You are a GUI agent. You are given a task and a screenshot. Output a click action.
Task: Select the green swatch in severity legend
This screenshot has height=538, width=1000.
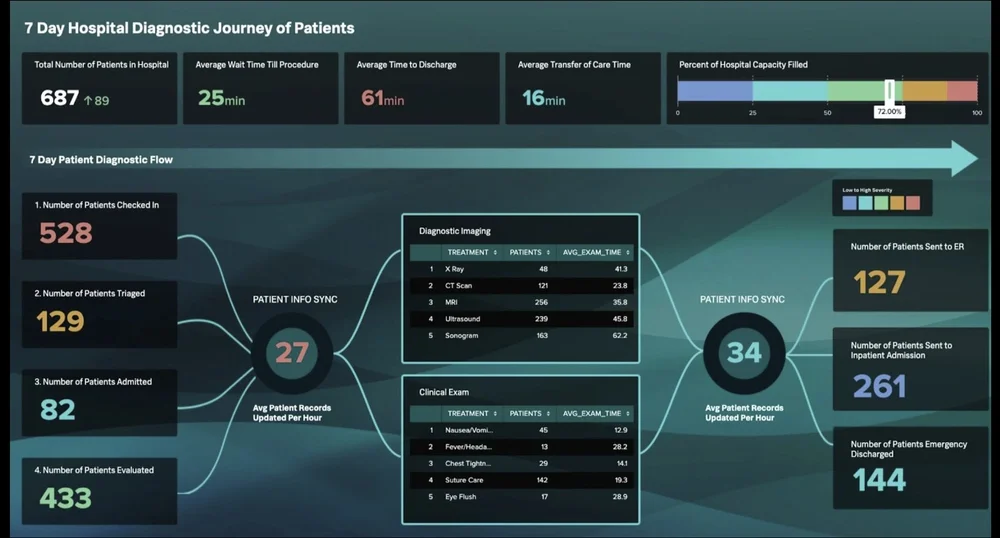coord(881,203)
